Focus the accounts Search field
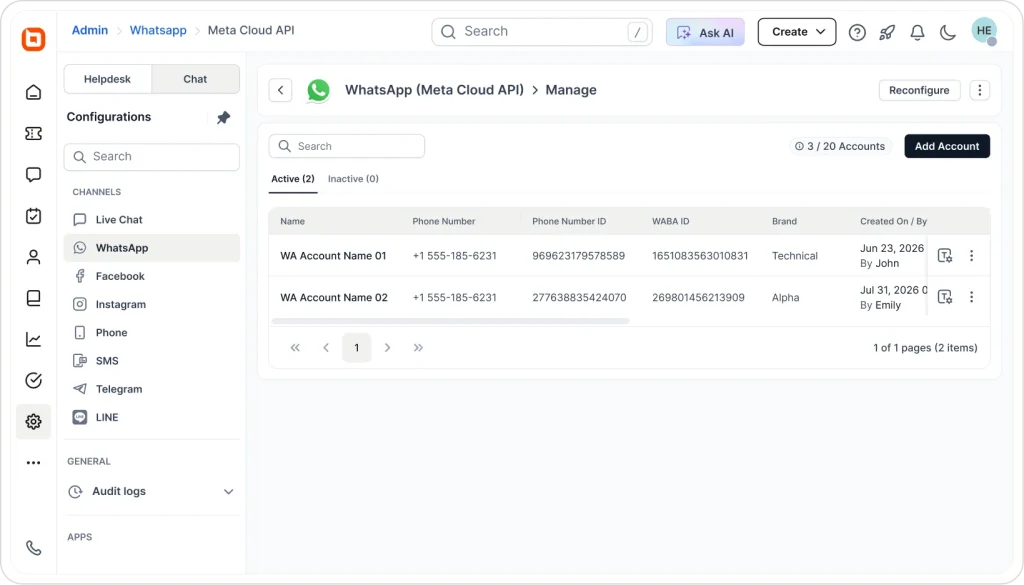Image resolution: width=1024 pixels, height=585 pixels. click(x=347, y=146)
